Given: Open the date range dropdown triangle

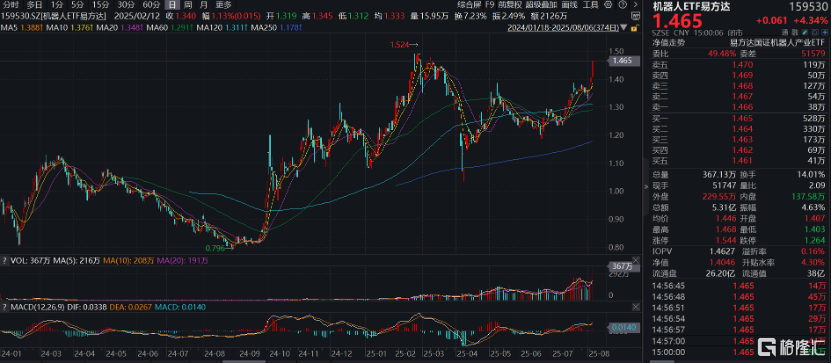Looking at the screenshot, I should (623, 28).
